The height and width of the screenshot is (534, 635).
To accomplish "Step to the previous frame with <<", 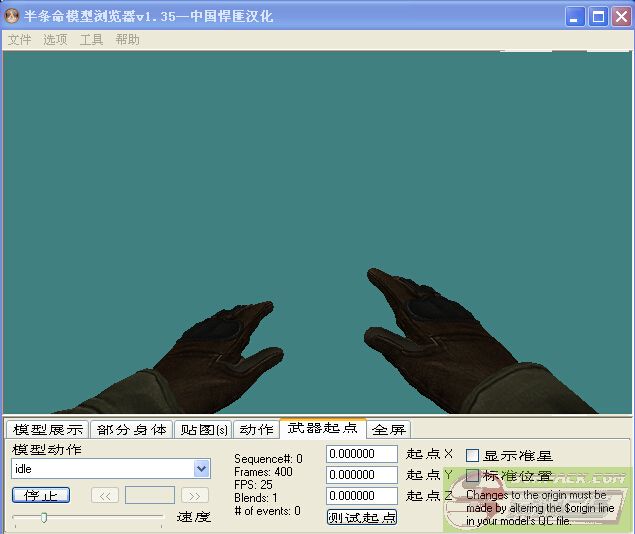I will tap(105, 495).
